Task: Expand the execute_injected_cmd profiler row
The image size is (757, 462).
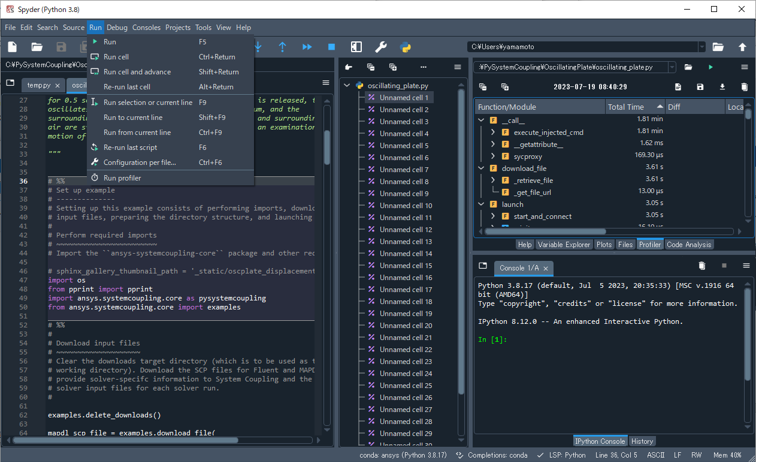Action: coord(493,132)
